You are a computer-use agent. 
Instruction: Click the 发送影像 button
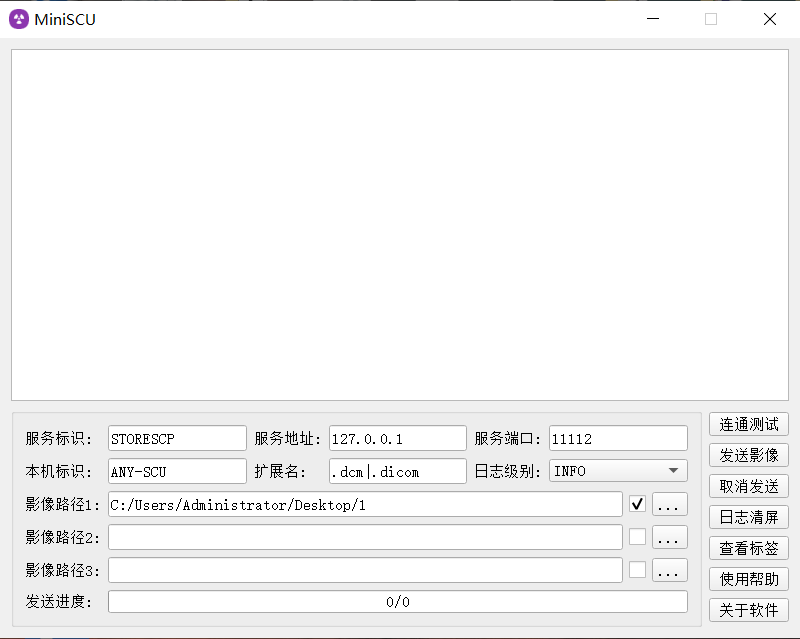tap(749, 455)
